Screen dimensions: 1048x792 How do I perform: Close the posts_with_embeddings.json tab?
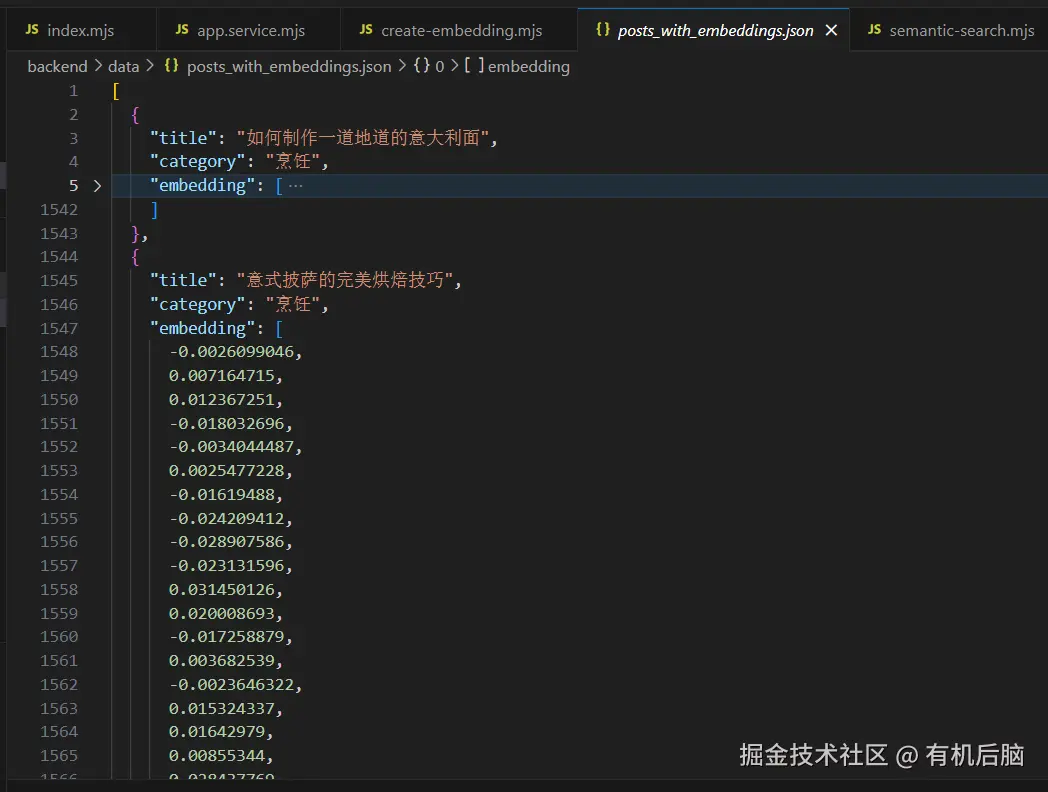831,30
